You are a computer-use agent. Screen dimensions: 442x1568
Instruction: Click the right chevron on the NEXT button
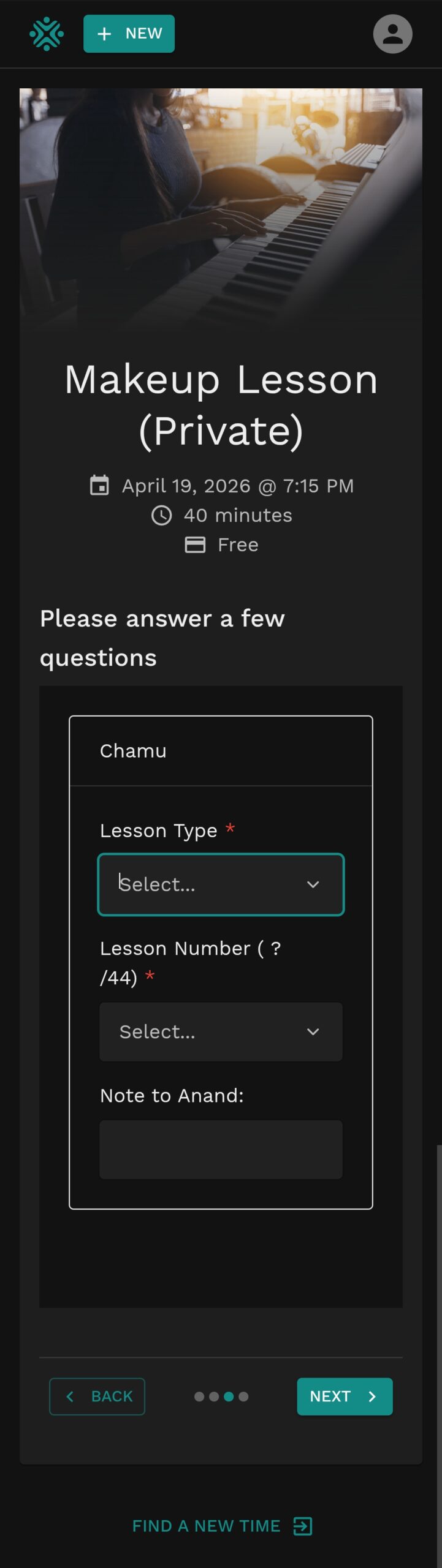pyautogui.click(x=372, y=1396)
